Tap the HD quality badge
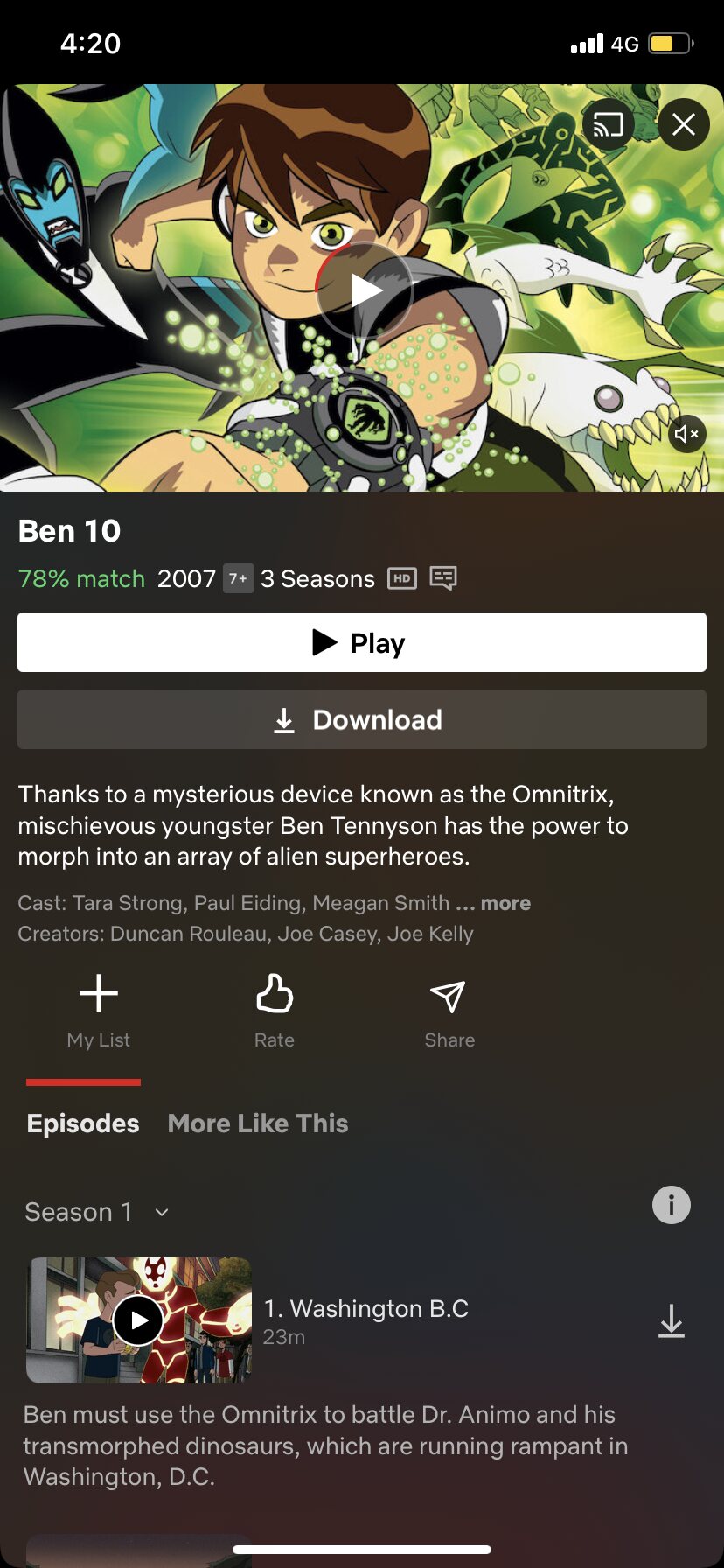 [x=402, y=578]
